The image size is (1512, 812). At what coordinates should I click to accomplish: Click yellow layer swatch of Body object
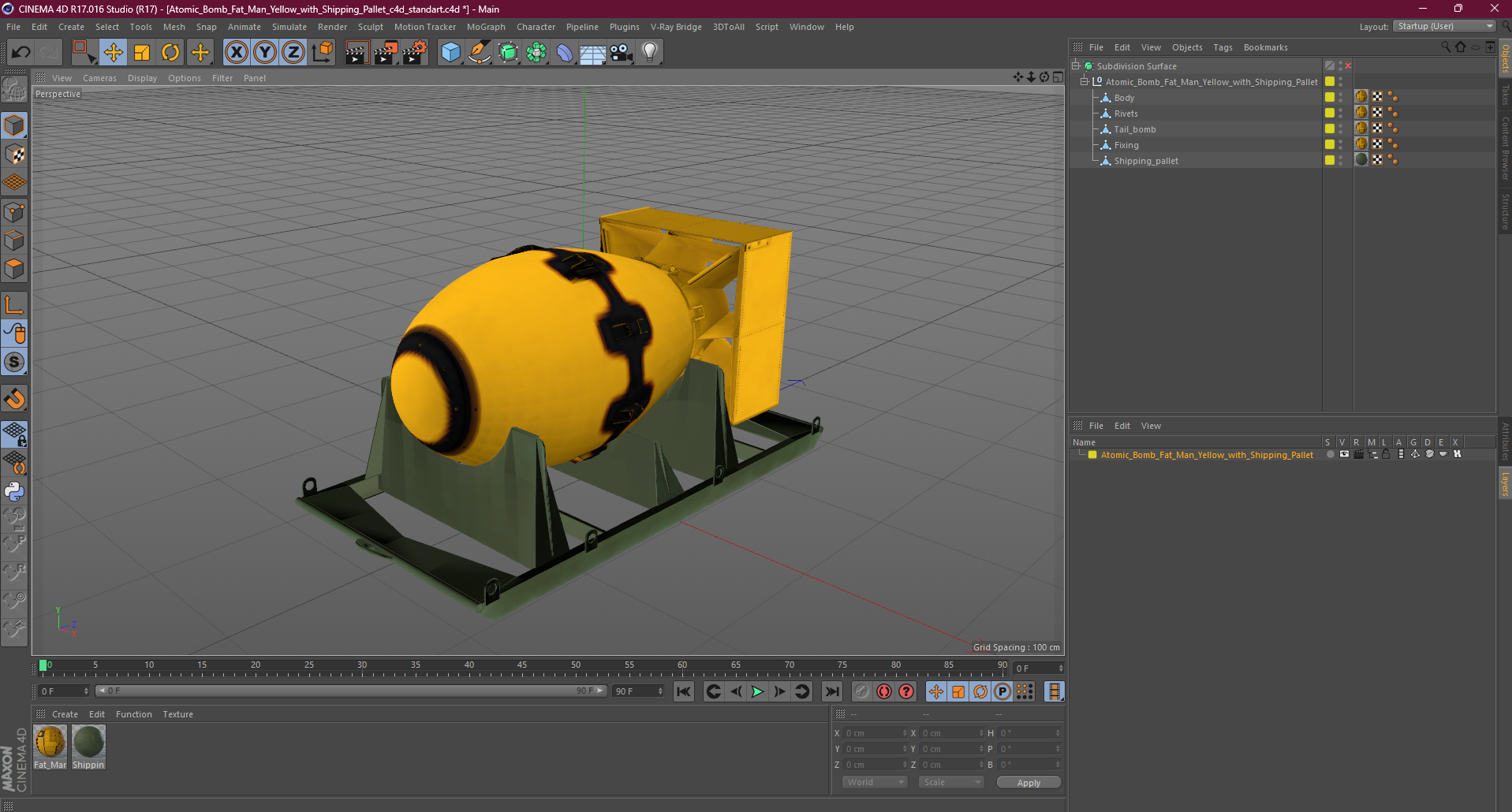coord(1330,98)
